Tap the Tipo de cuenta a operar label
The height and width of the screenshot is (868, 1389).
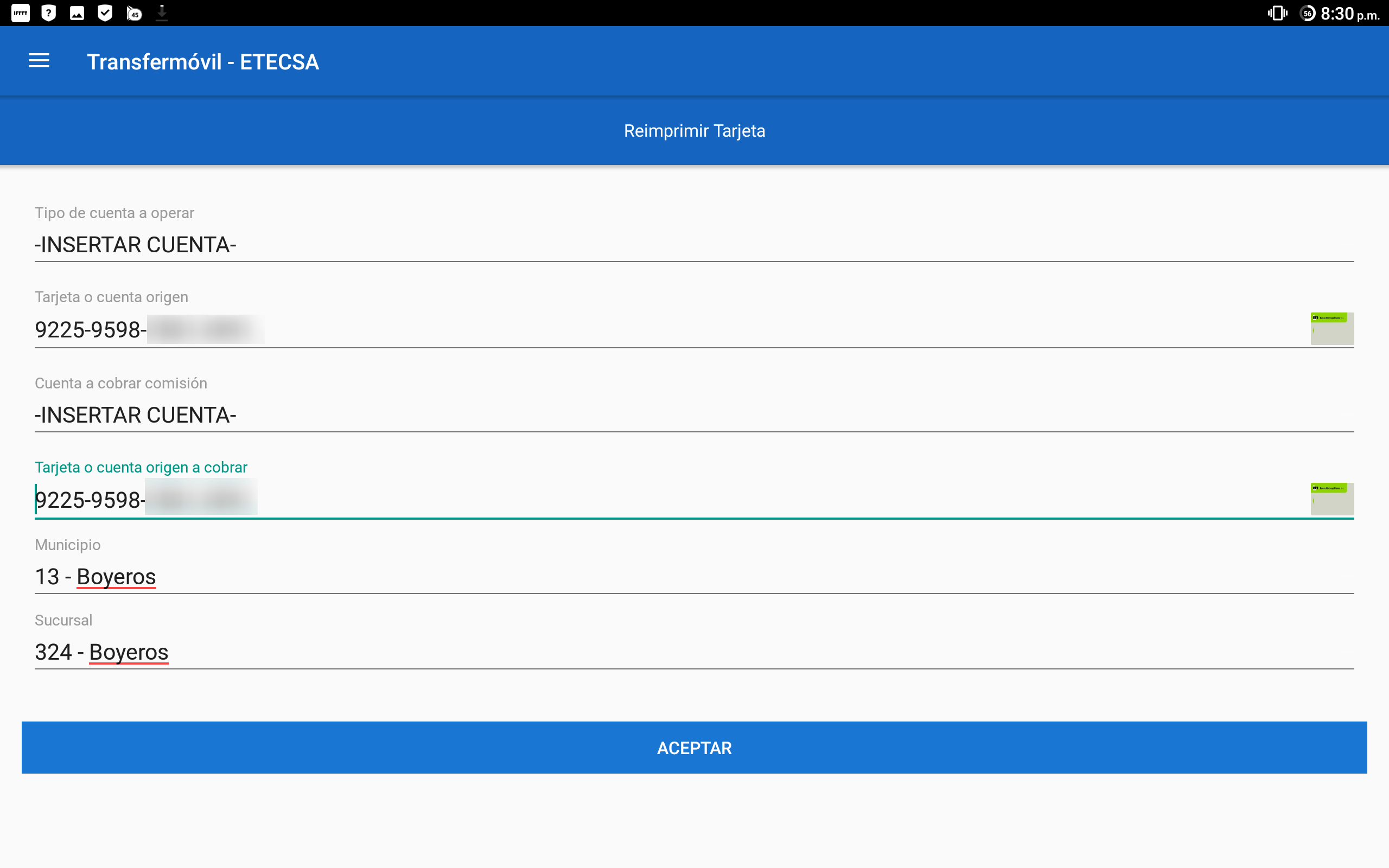pos(115,213)
